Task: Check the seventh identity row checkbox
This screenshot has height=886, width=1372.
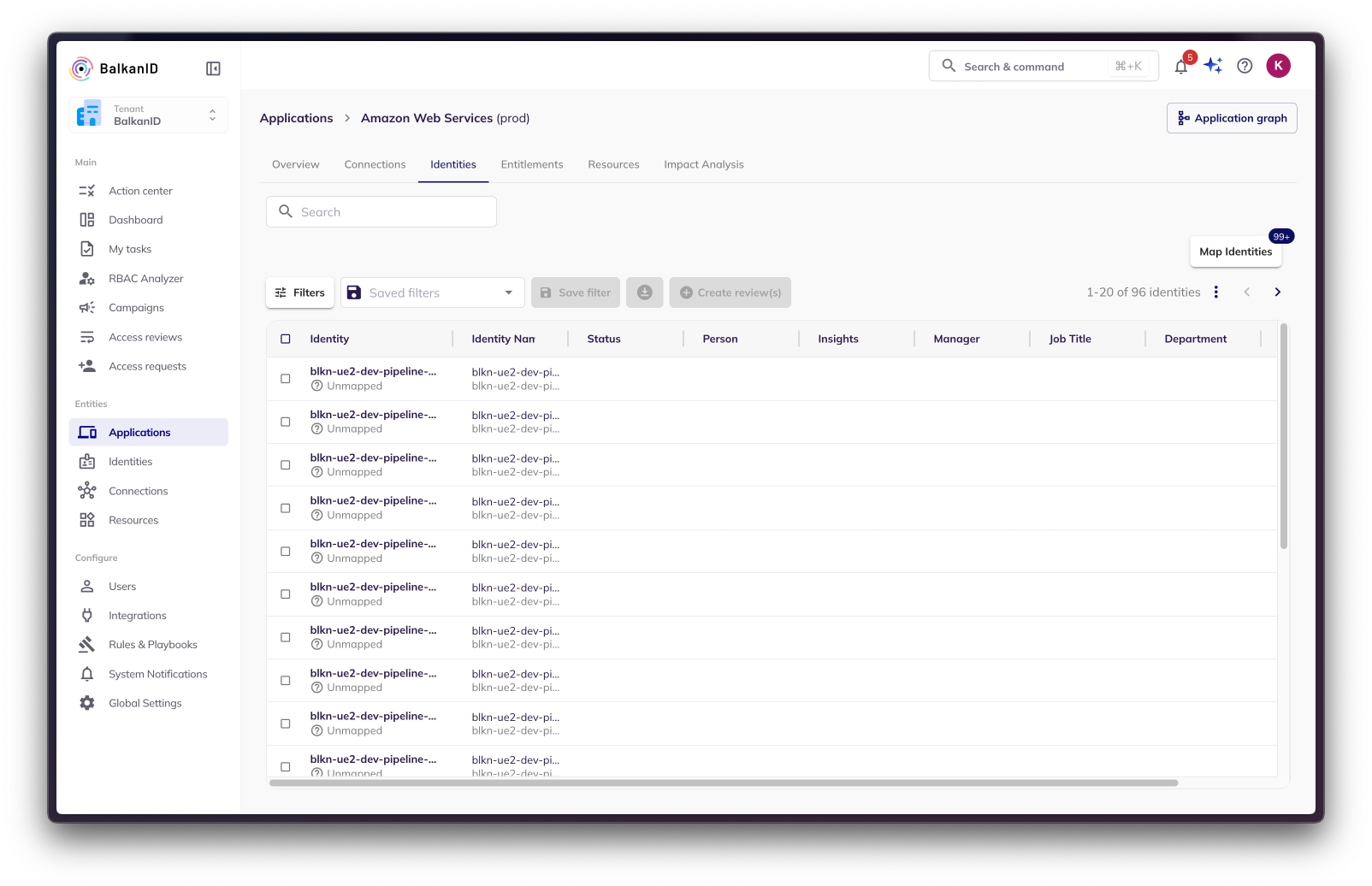Action: pos(286,637)
